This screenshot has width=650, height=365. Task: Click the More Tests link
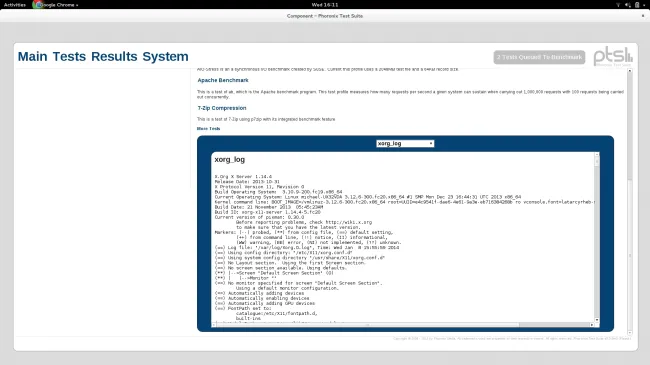pos(209,129)
